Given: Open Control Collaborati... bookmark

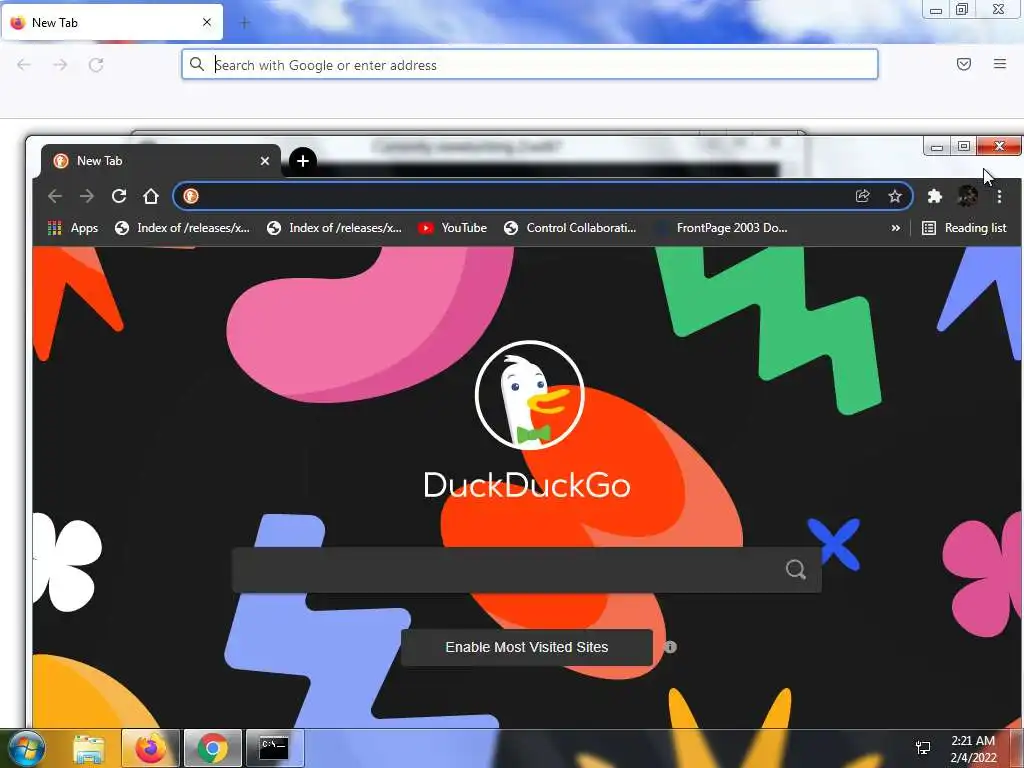Looking at the screenshot, I should (x=570, y=228).
